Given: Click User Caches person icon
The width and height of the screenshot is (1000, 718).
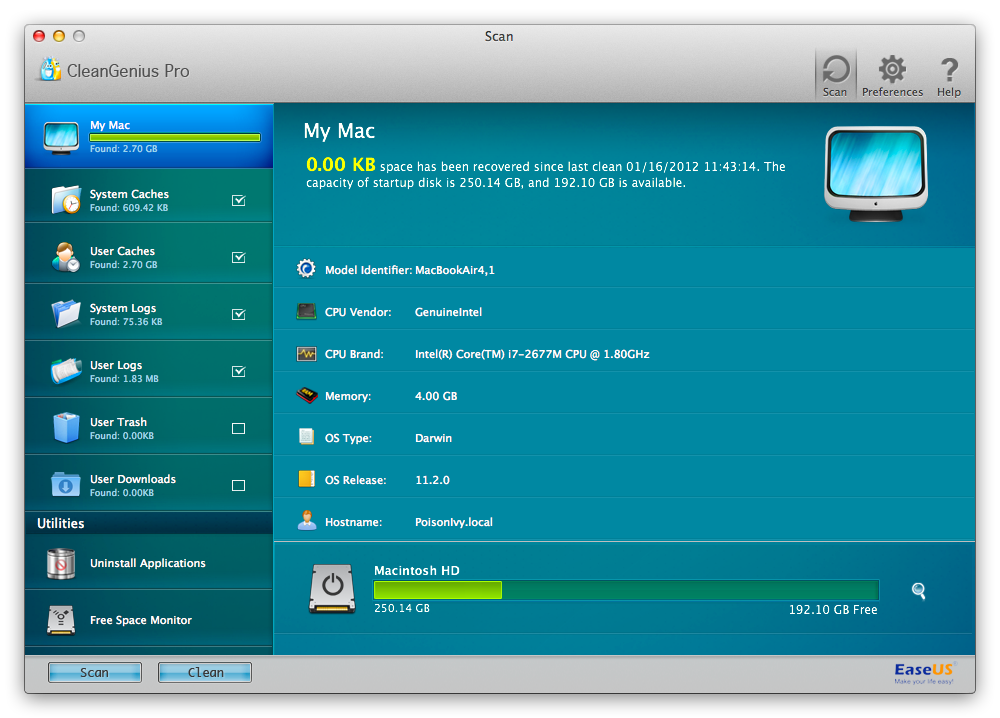Looking at the screenshot, I should pos(65,257).
